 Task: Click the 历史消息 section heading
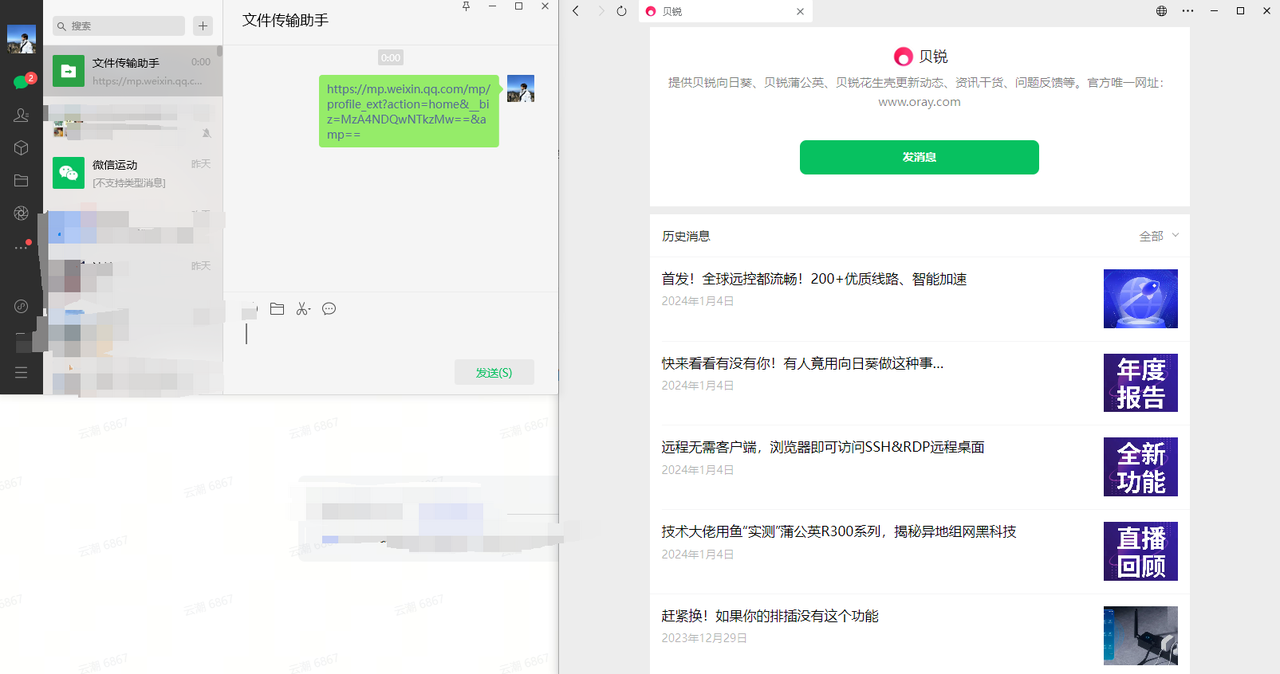click(x=686, y=236)
